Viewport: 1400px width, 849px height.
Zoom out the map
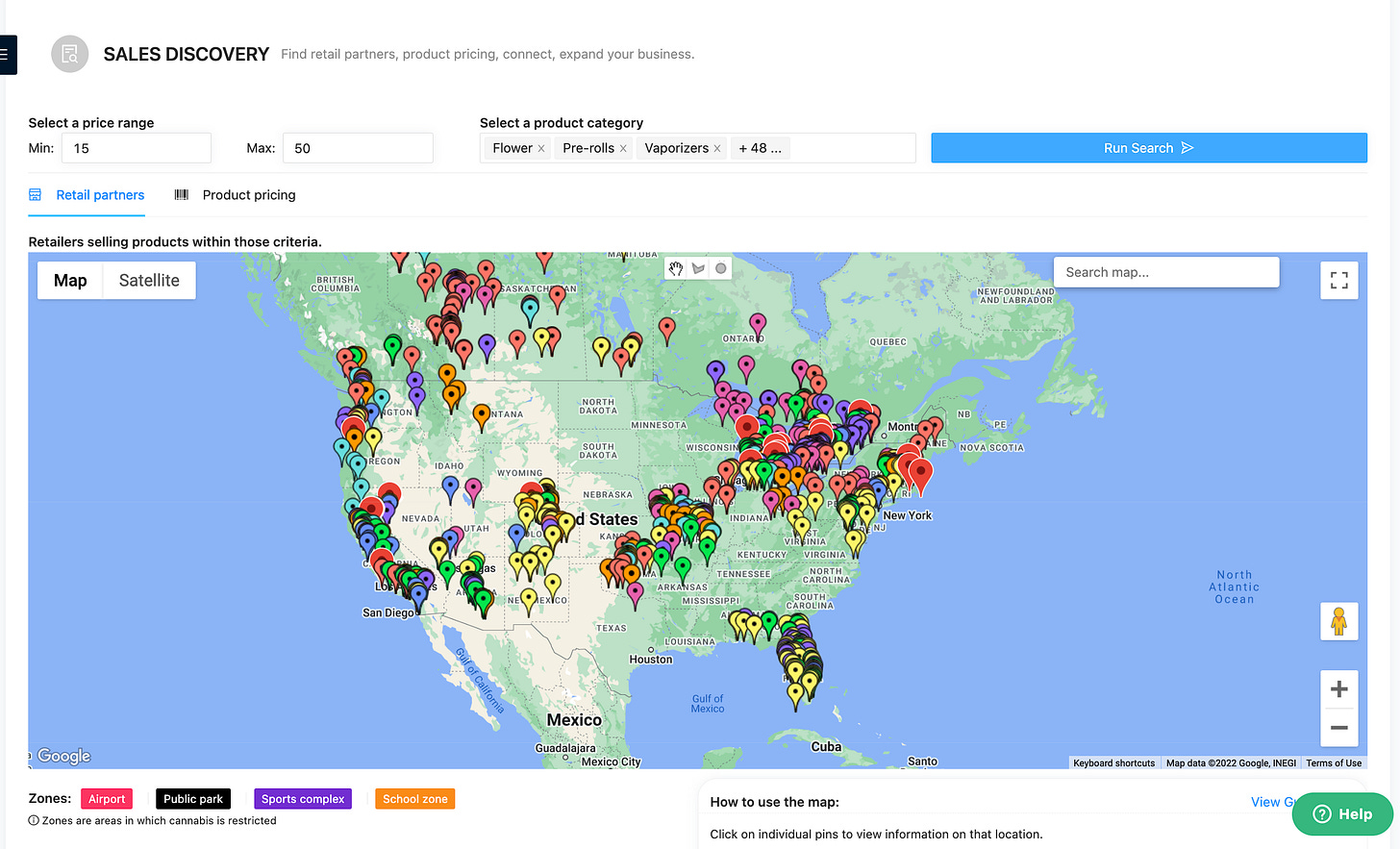click(x=1338, y=728)
